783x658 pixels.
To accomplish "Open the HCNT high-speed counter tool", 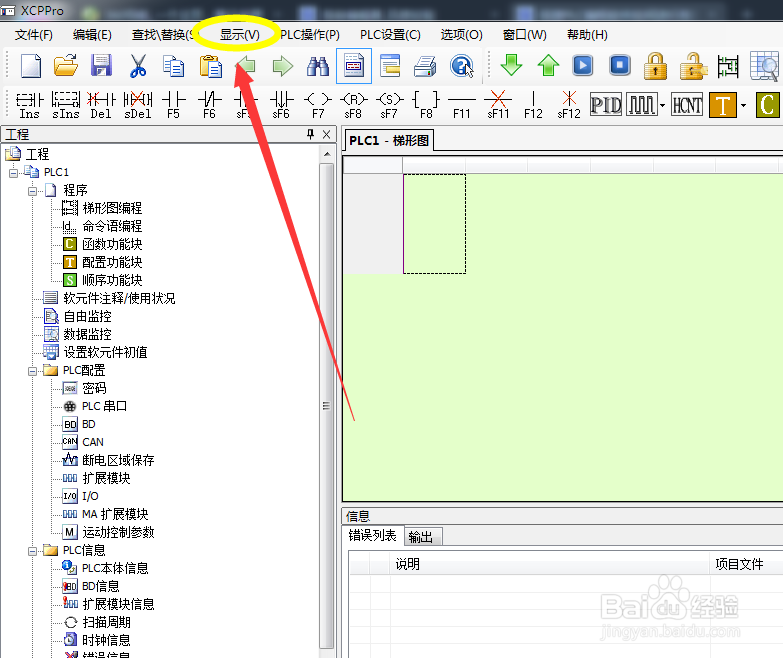I will [687, 105].
